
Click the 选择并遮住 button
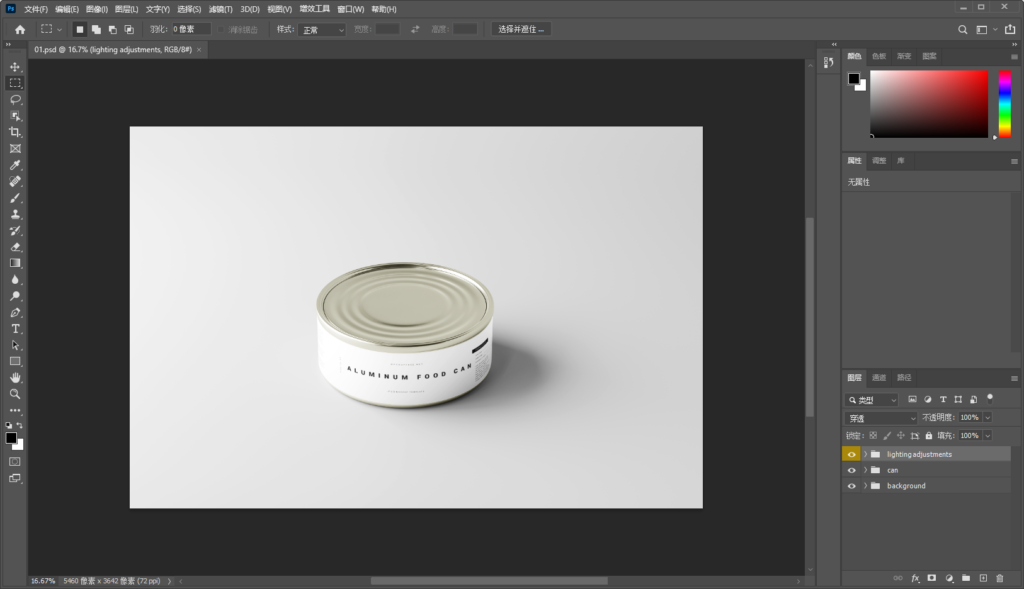coord(521,29)
